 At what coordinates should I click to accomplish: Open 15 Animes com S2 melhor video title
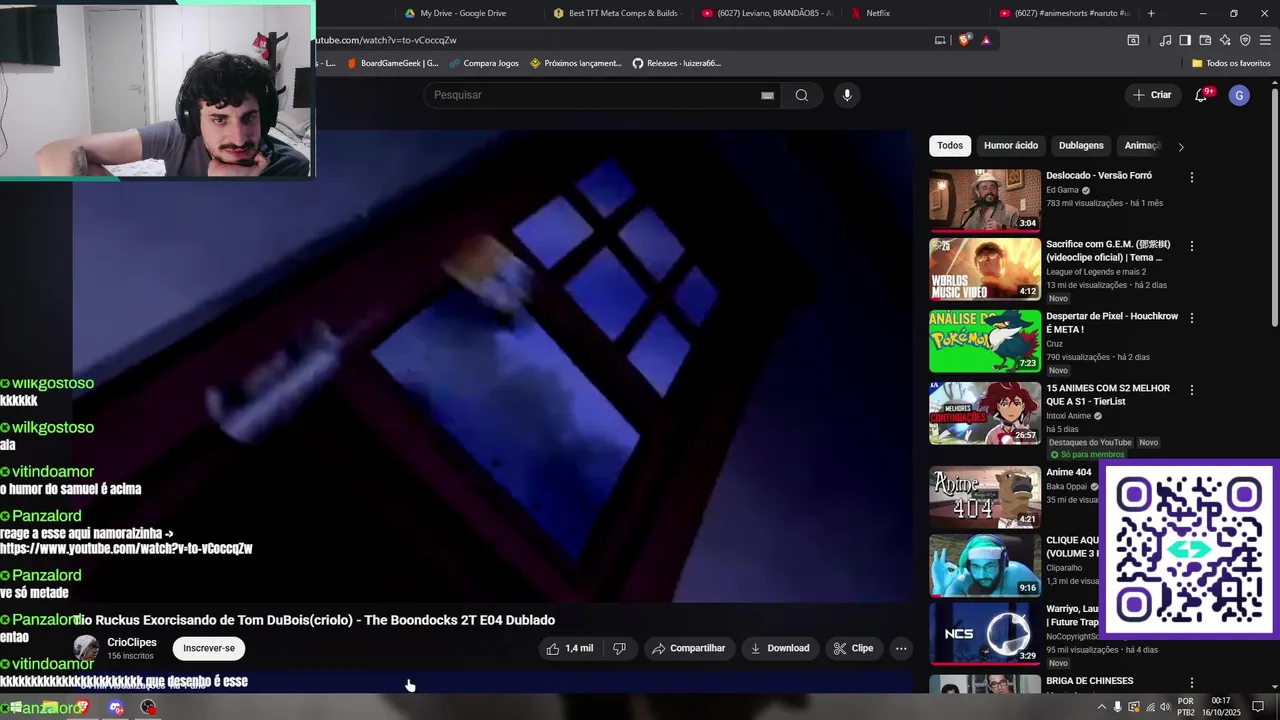[x=1108, y=394]
